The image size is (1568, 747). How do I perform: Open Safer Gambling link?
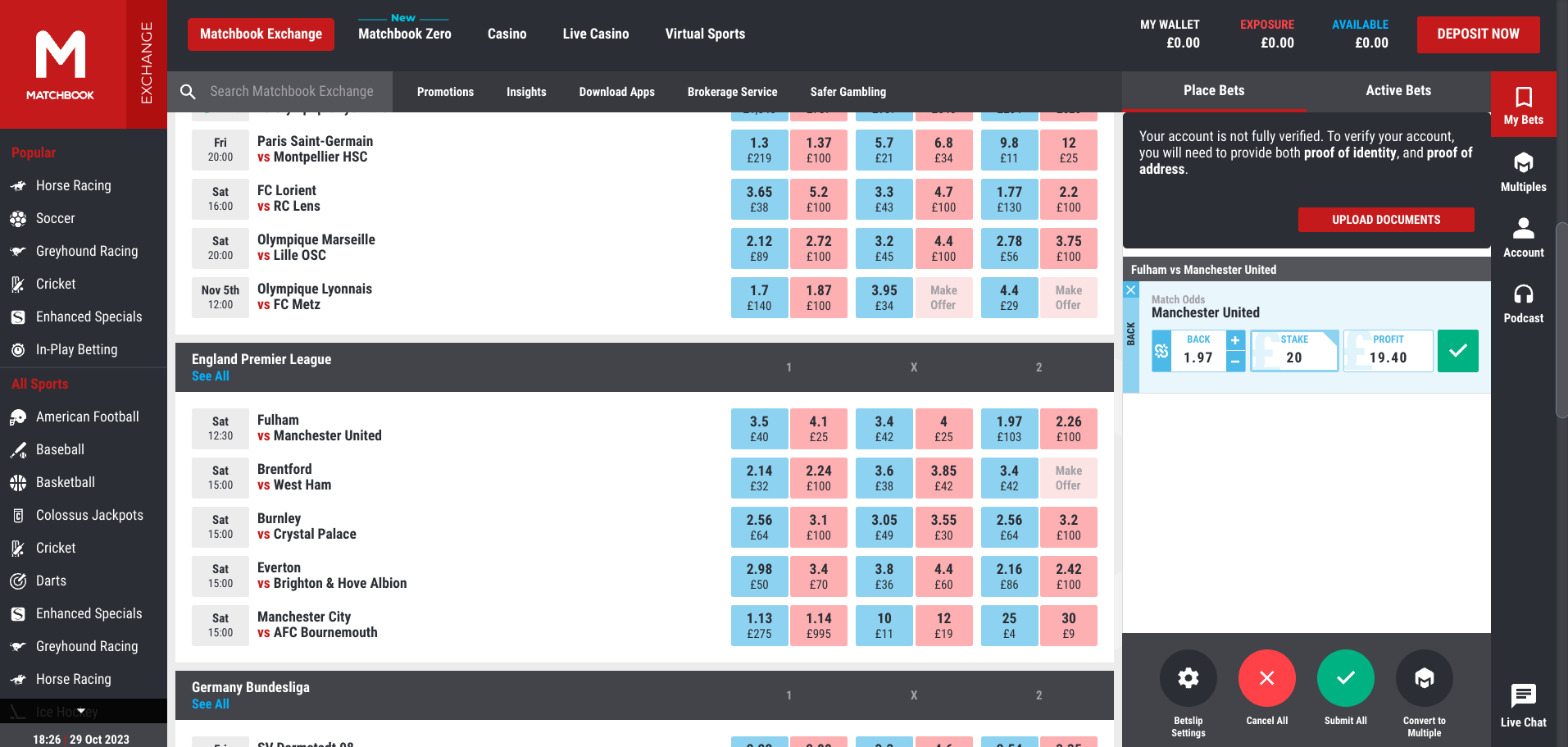[x=848, y=92]
